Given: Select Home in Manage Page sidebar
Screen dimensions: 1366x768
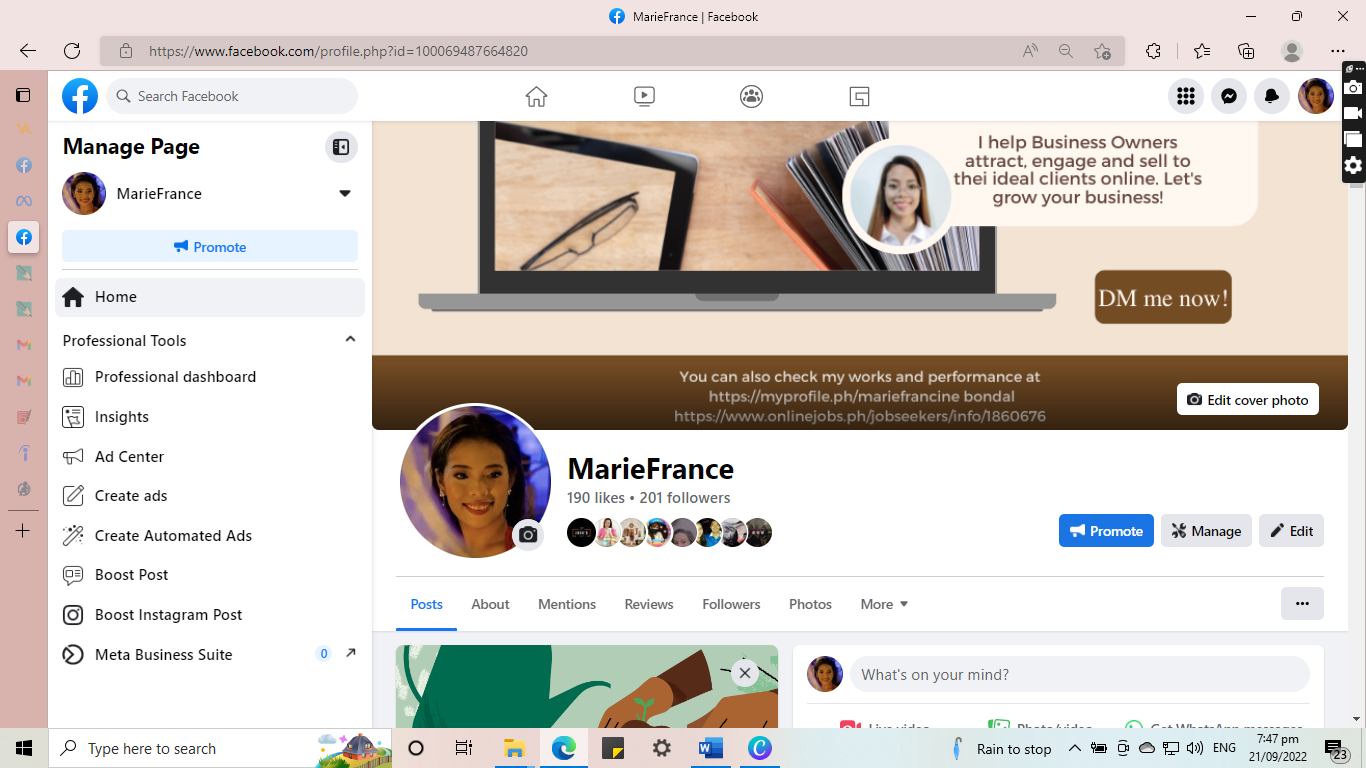Looking at the screenshot, I should click(210, 297).
